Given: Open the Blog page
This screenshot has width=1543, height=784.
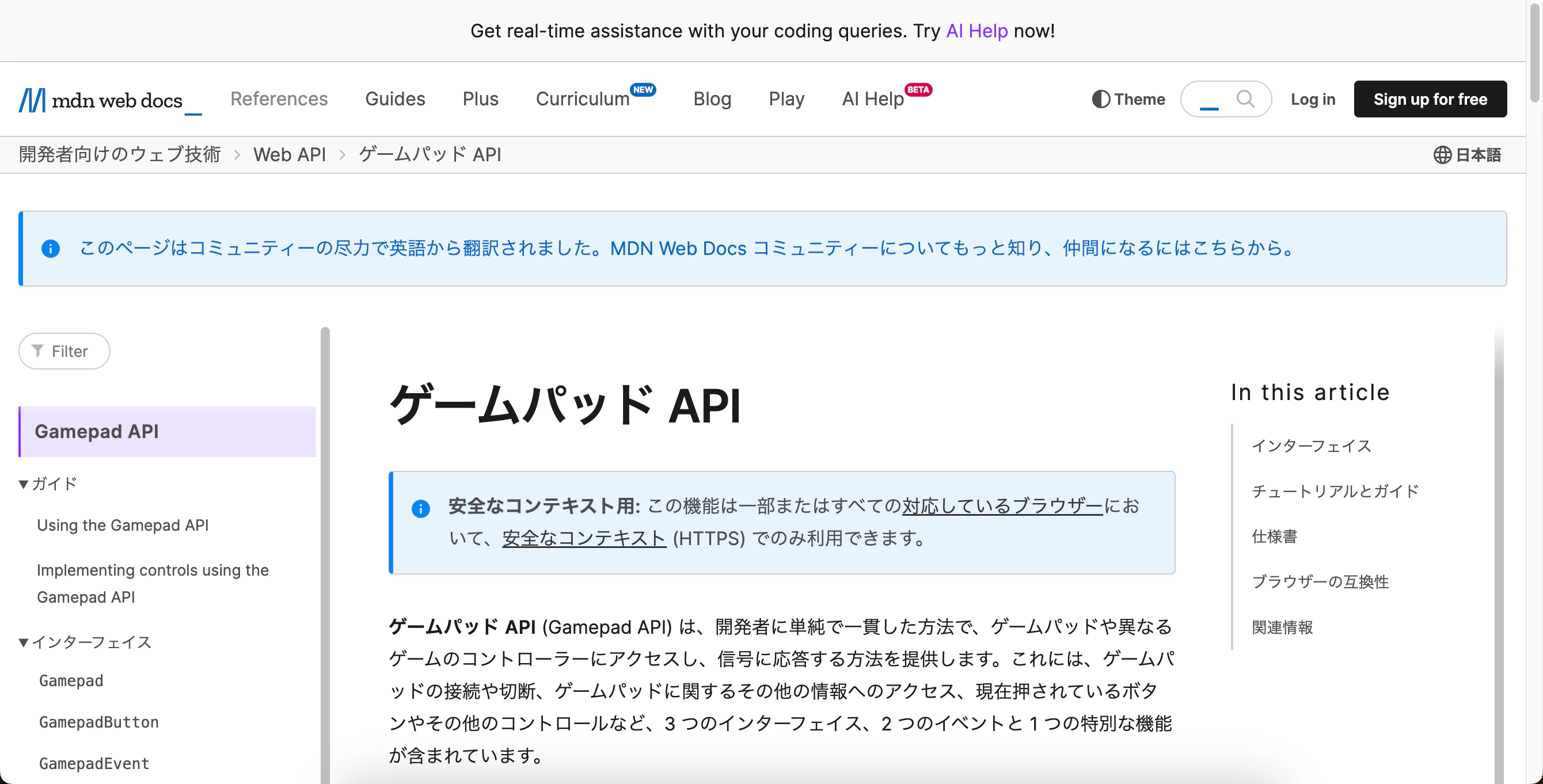Looking at the screenshot, I should [x=712, y=99].
